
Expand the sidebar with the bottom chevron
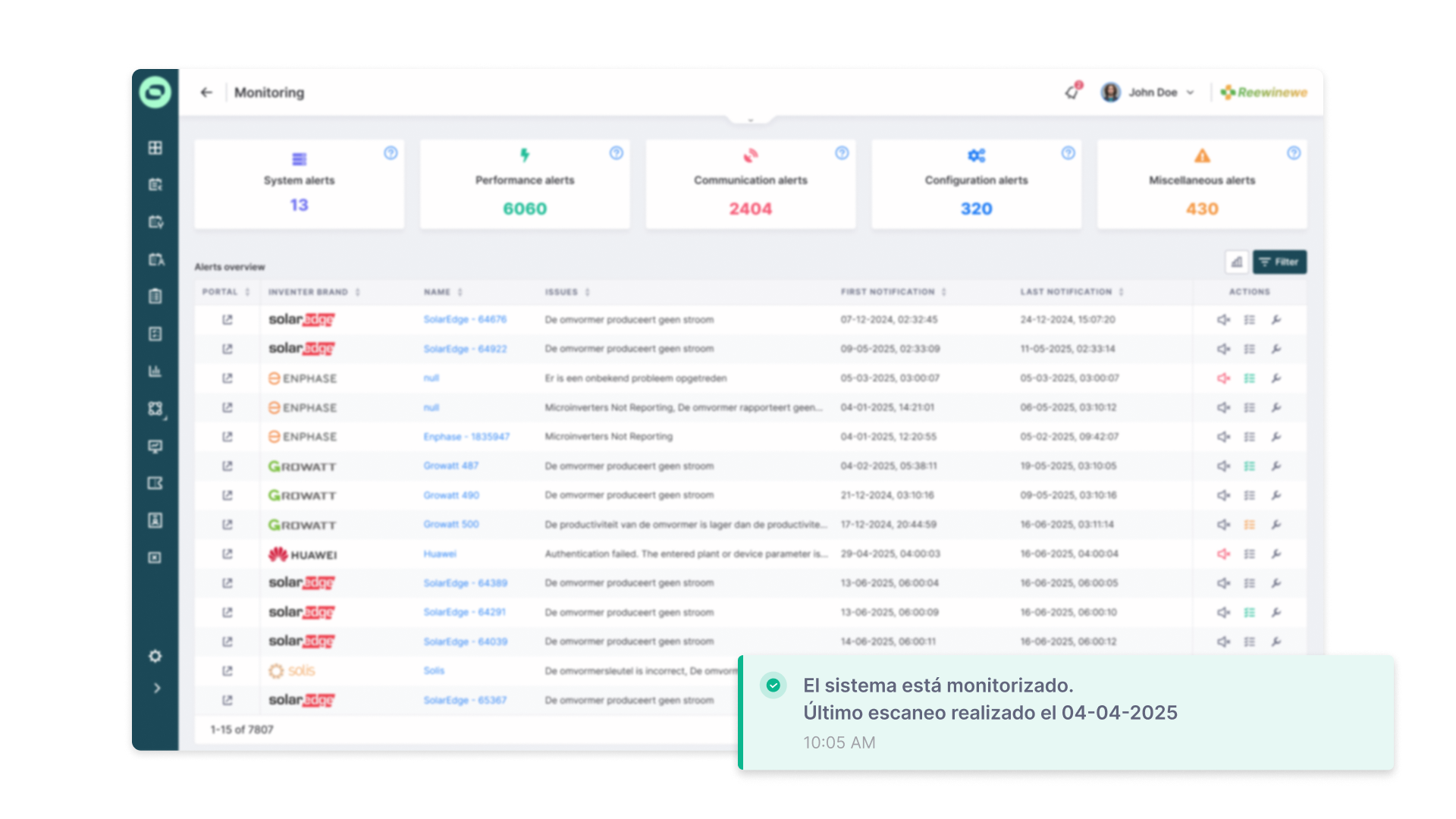(157, 689)
